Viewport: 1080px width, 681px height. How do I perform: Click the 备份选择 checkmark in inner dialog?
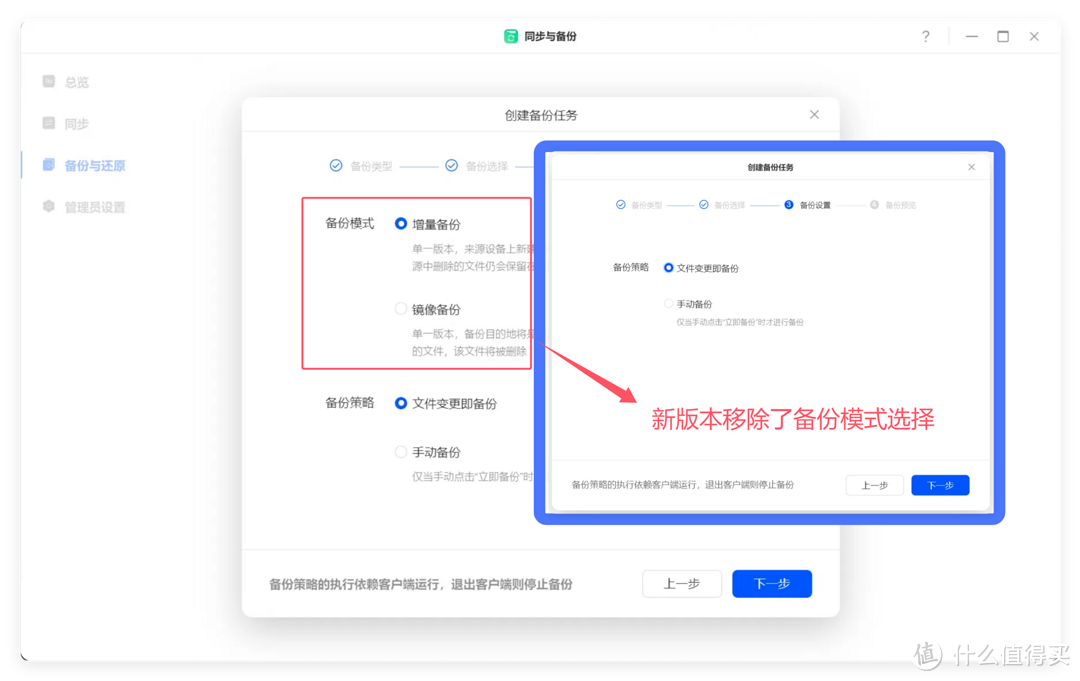[x=704, y=204]
